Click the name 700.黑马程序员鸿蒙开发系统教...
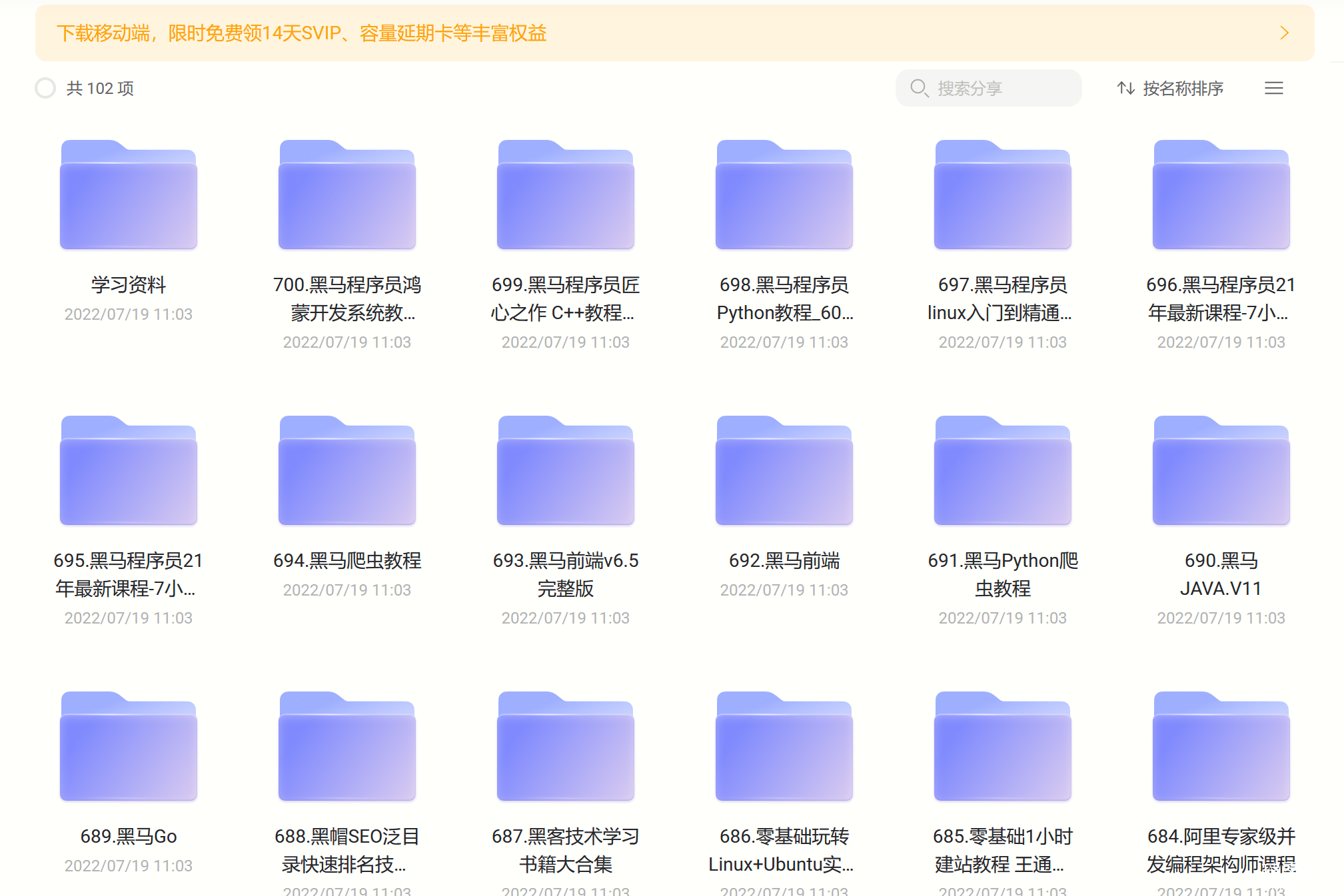Viewport: 1344px width, 896px height. (347, 299)
